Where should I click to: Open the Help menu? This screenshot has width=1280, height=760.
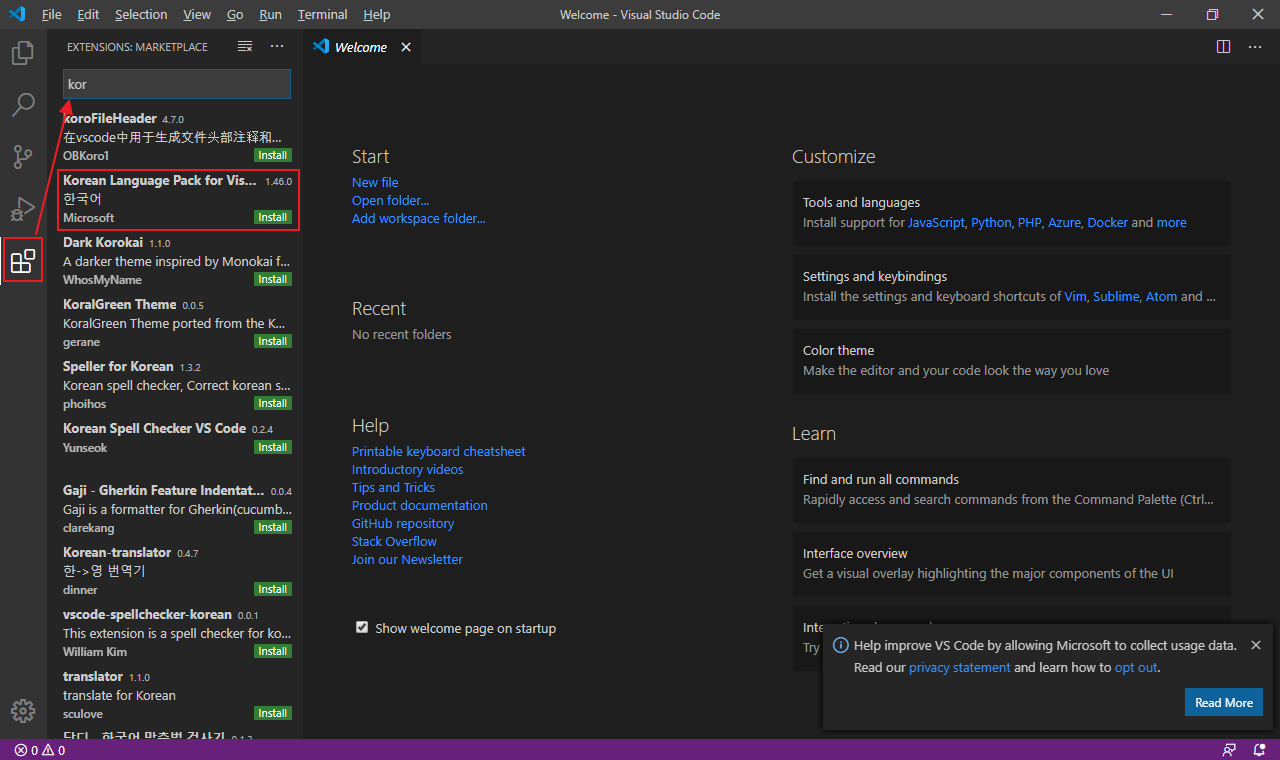coord(377,14)
